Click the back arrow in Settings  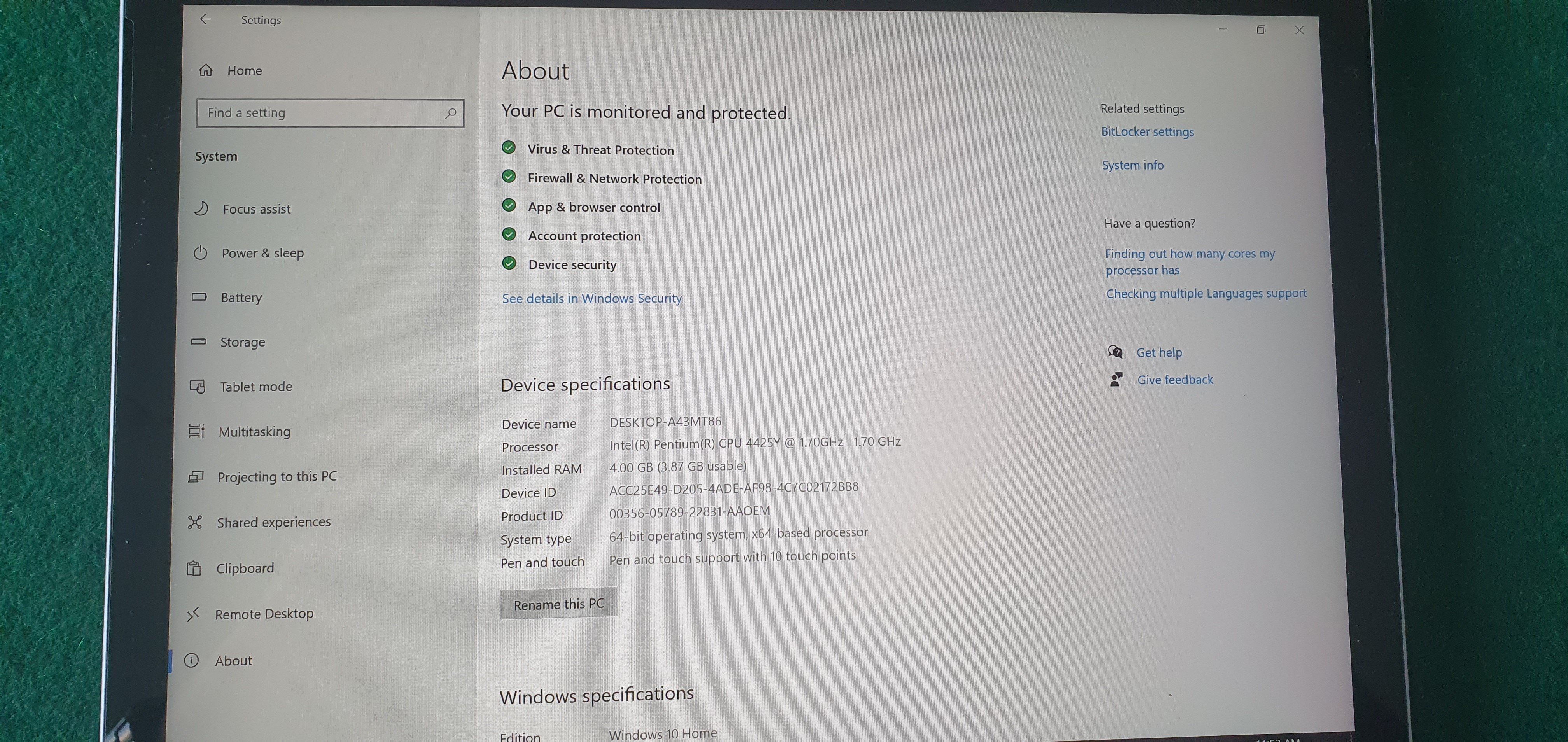tap(206, 19)
